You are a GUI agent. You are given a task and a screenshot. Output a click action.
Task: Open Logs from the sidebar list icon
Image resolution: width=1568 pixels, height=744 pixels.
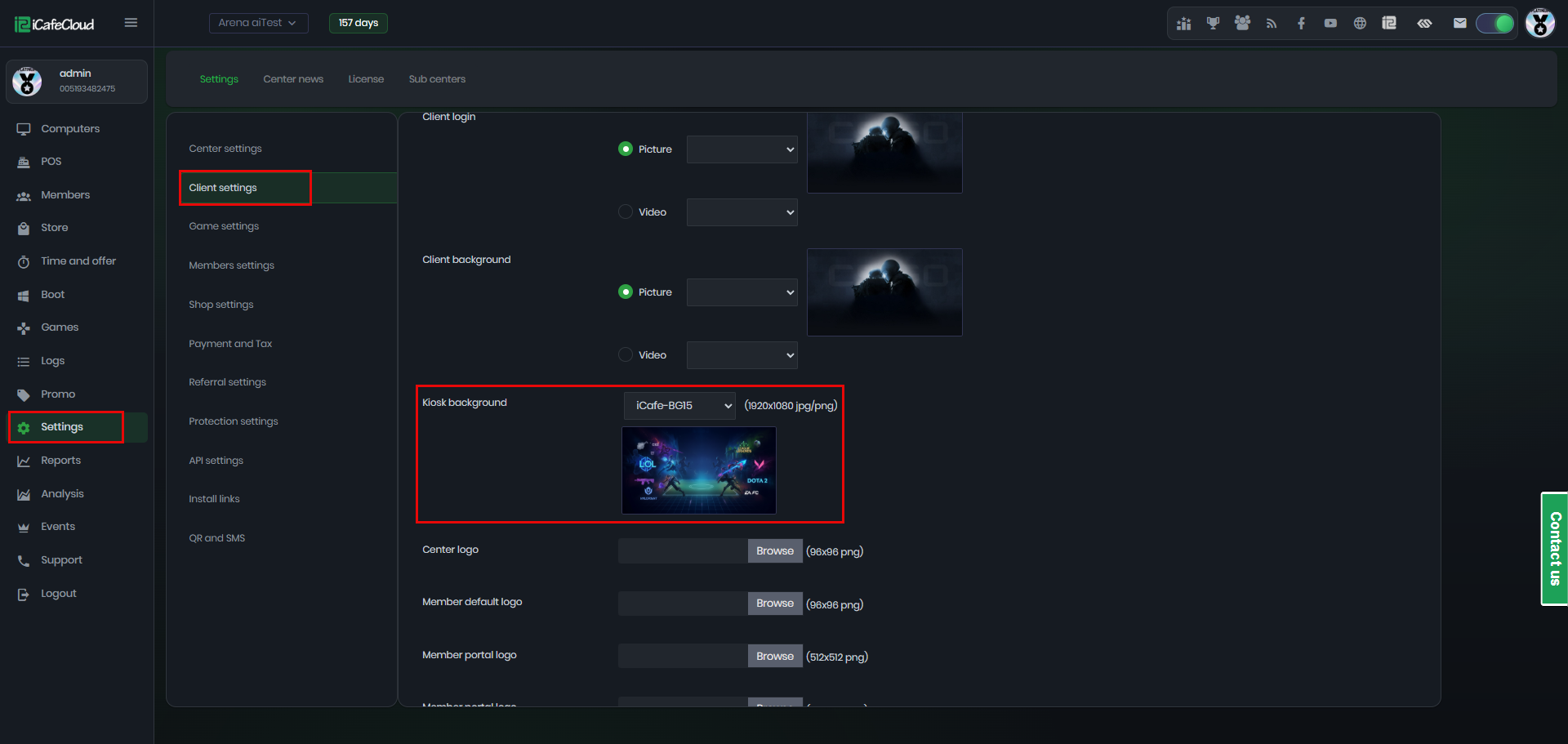[24, 361]
